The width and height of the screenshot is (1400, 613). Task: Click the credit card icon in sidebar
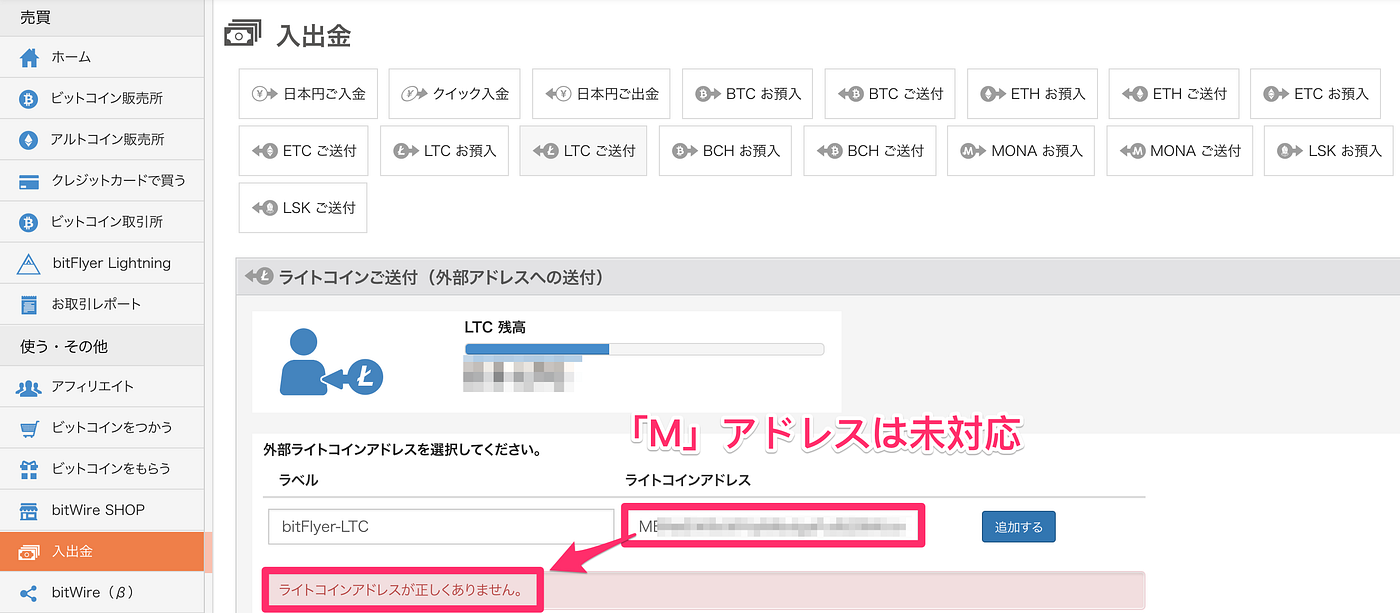29,181
